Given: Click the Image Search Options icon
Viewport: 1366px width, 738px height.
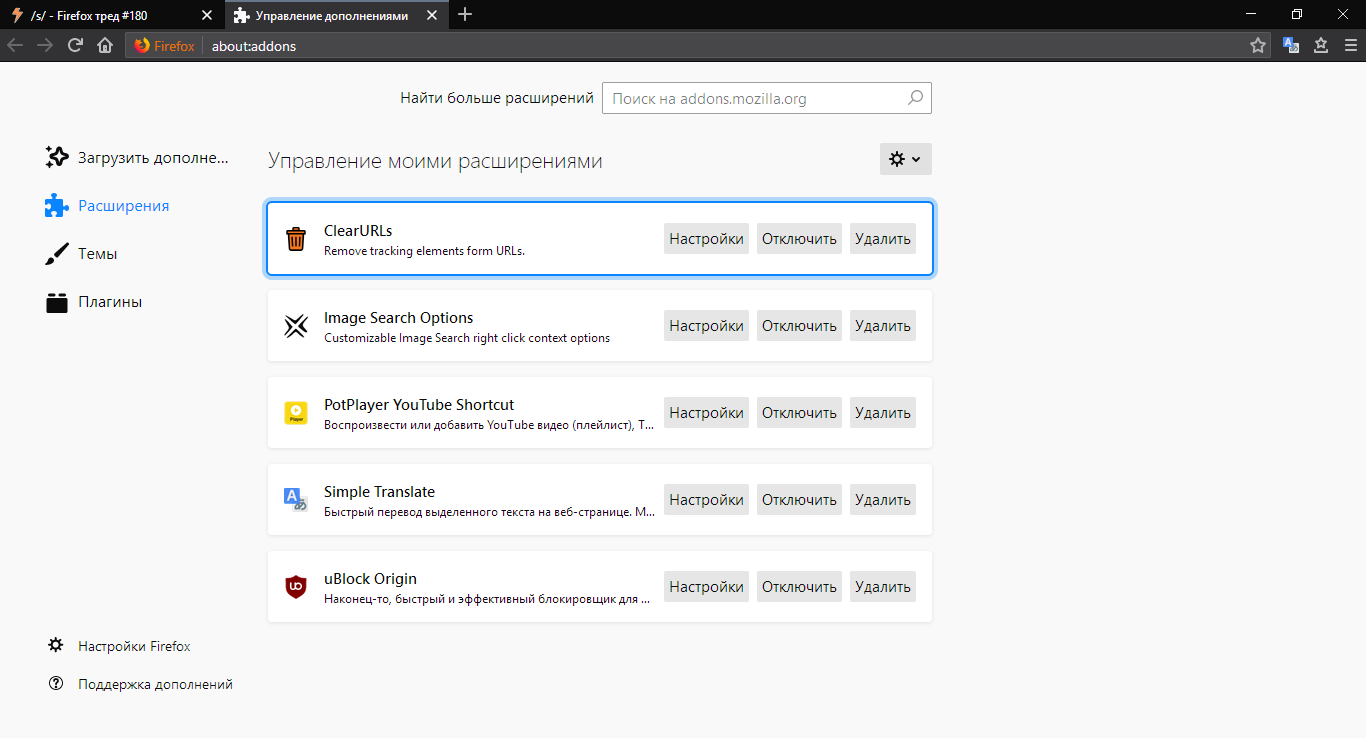Looking at the screenshot, I should (296, 326).
